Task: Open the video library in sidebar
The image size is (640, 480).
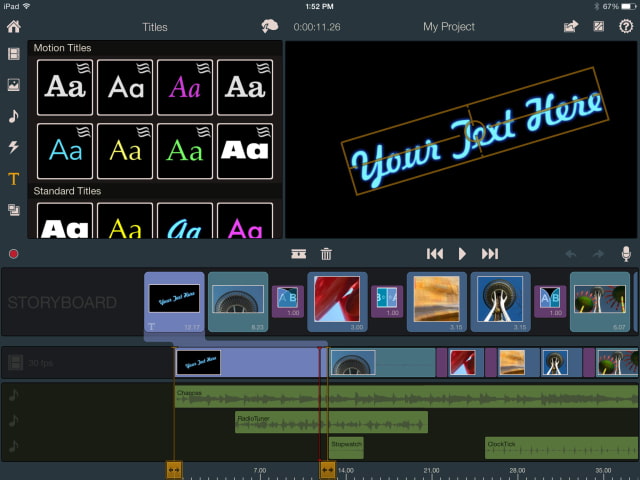Action: point(14,54)
